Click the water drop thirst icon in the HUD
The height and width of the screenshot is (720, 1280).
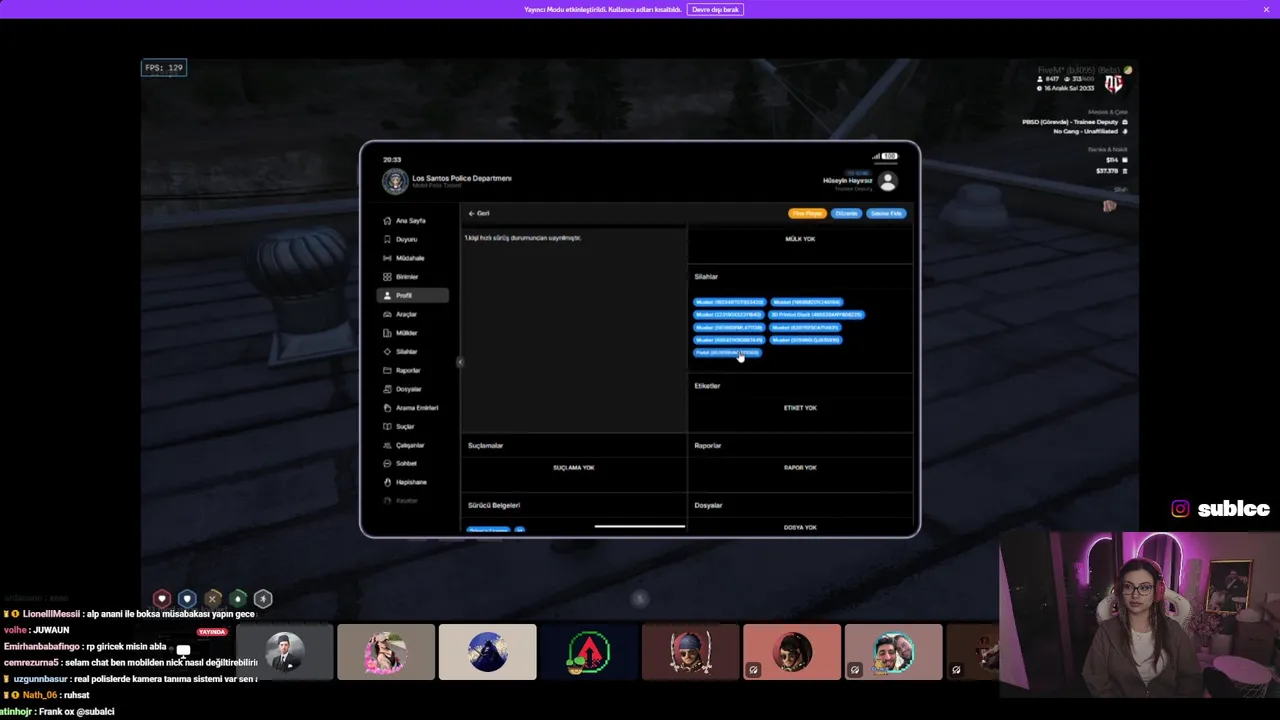coord(238,599)
